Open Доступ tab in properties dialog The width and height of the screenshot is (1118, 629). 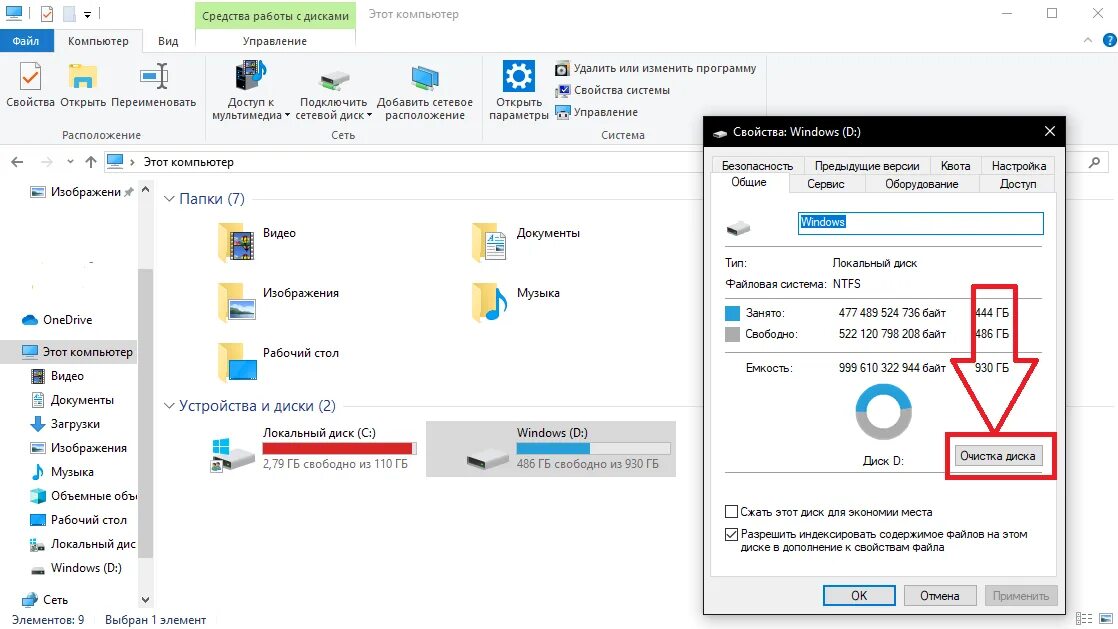pos(1017,184)
